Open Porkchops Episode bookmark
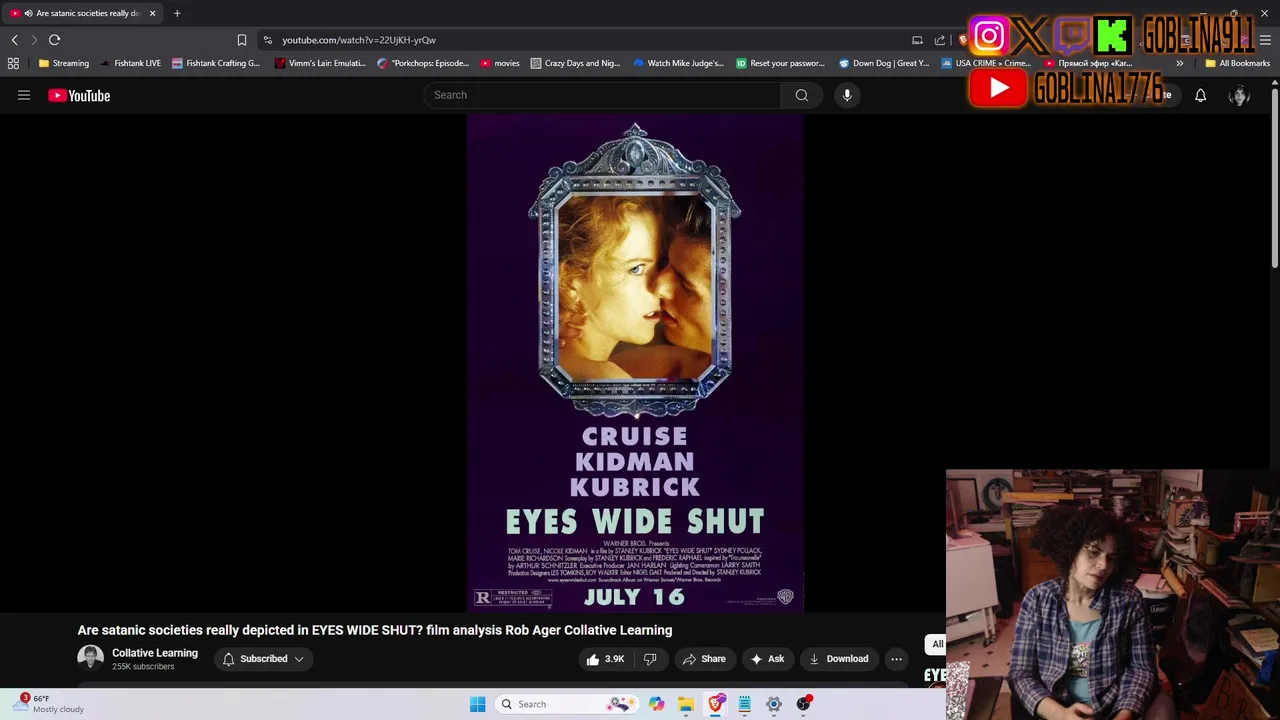Image resolution: width=1280 pixels, height=720 pixels. tap(423, 63)
